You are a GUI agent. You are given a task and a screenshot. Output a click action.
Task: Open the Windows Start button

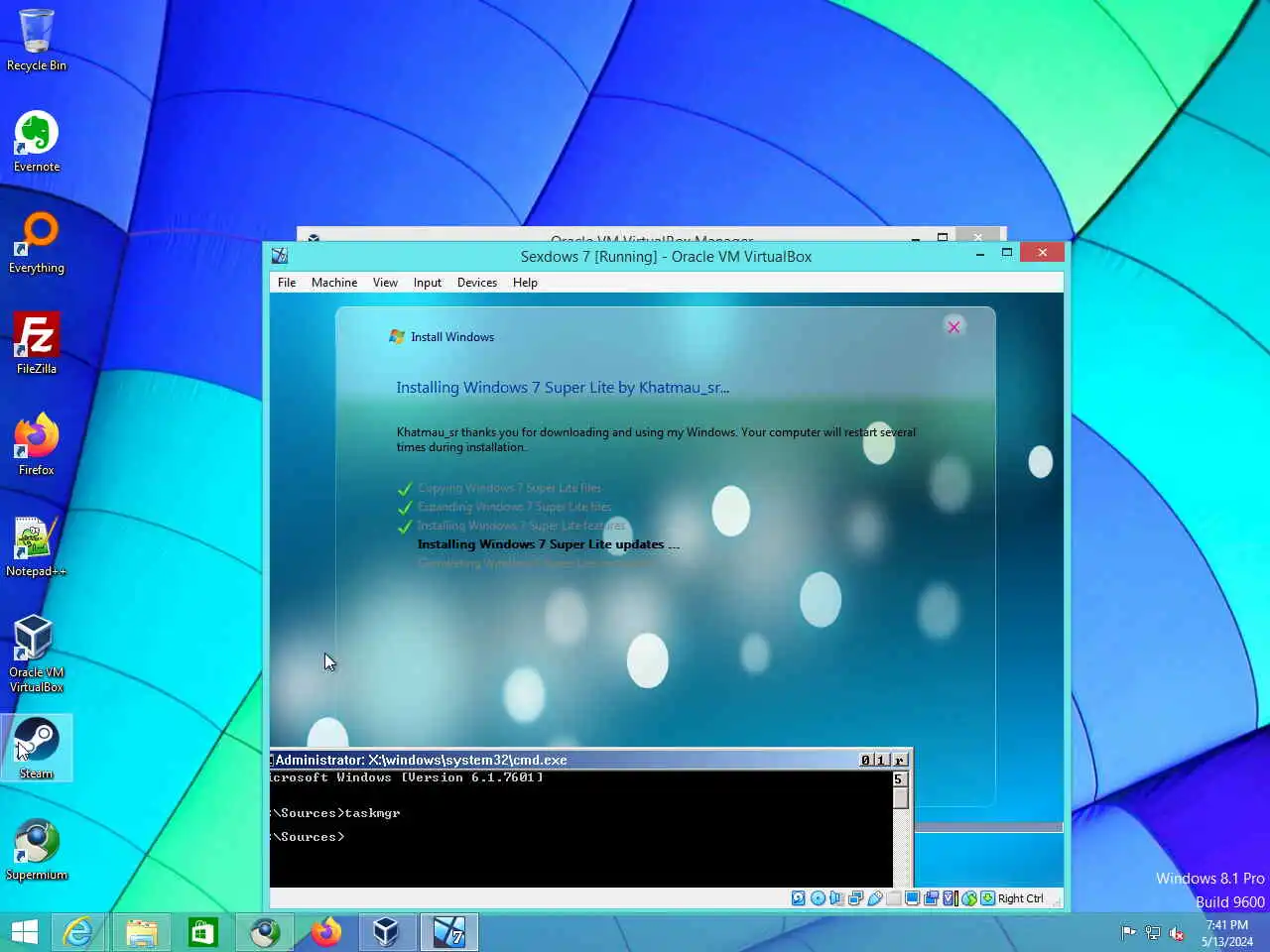25,932
